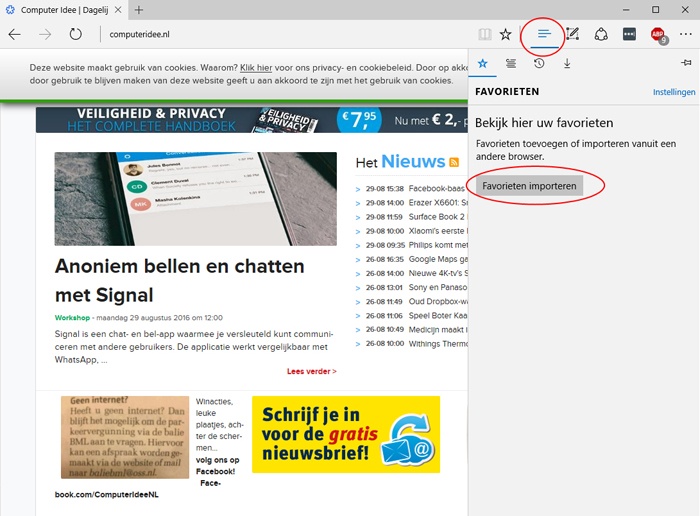Click the 'Geen internet?' newspaper clipping image
Viewport: 700px width, 516px height.
(125, 437)
